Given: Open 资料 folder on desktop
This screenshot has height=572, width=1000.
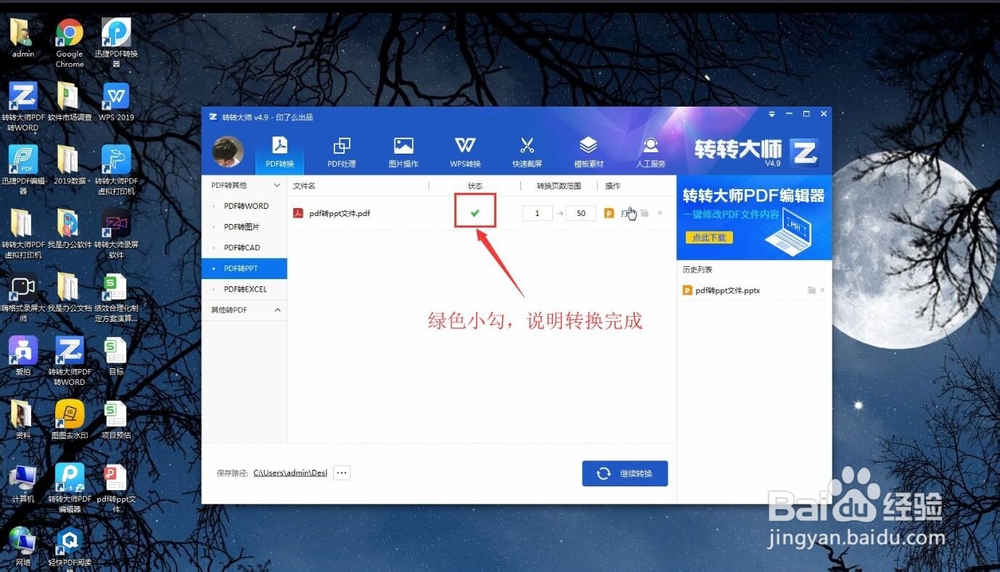Looking at the screenshot, I should [22, 420].
